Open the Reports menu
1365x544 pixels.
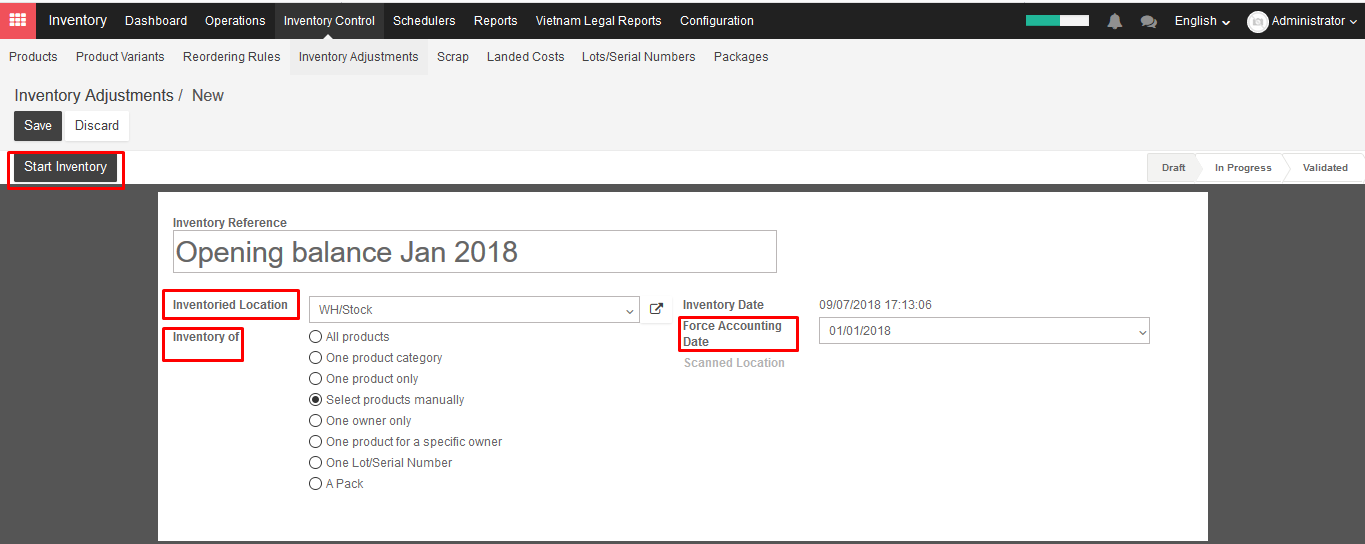(496, 21)
